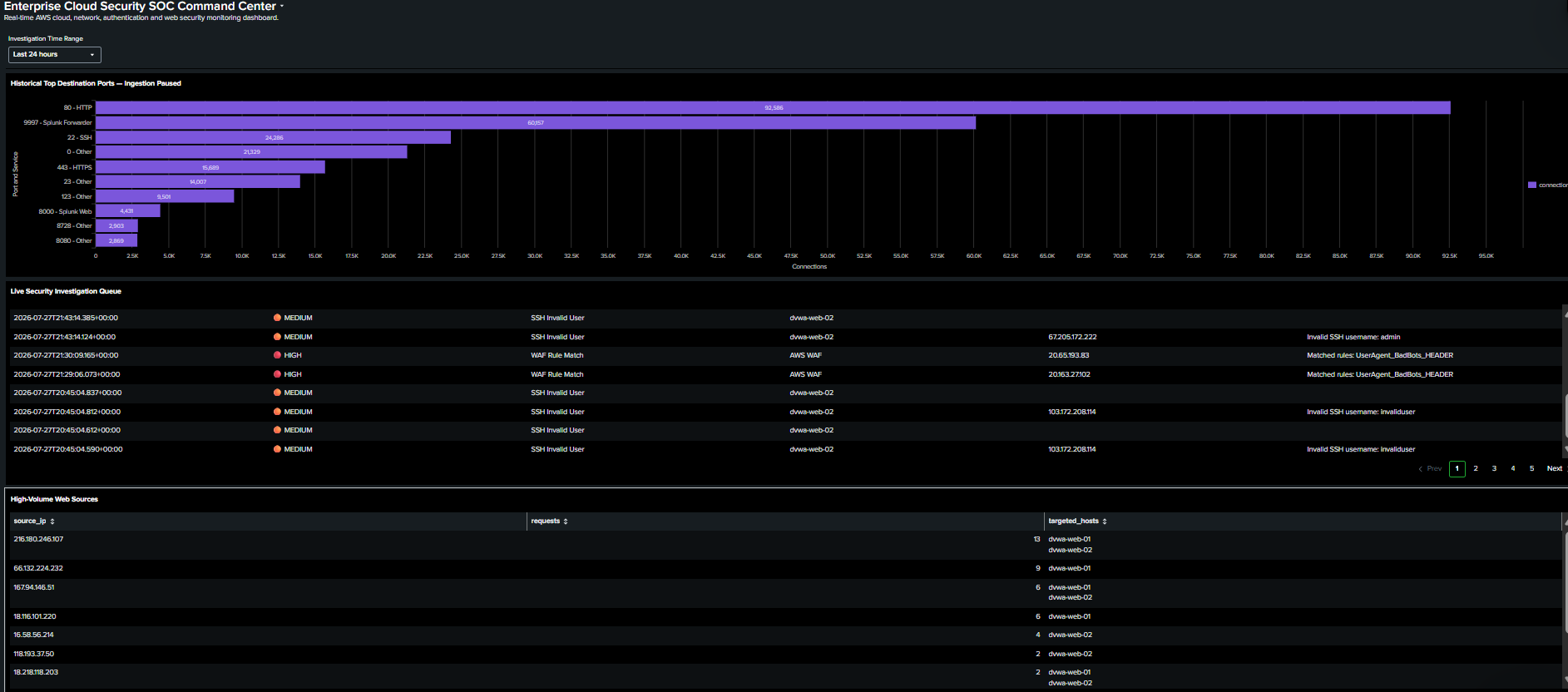Sort table by requests column arrows
The width and height of the screenshot is (1568, 692).
coord(566,521)
